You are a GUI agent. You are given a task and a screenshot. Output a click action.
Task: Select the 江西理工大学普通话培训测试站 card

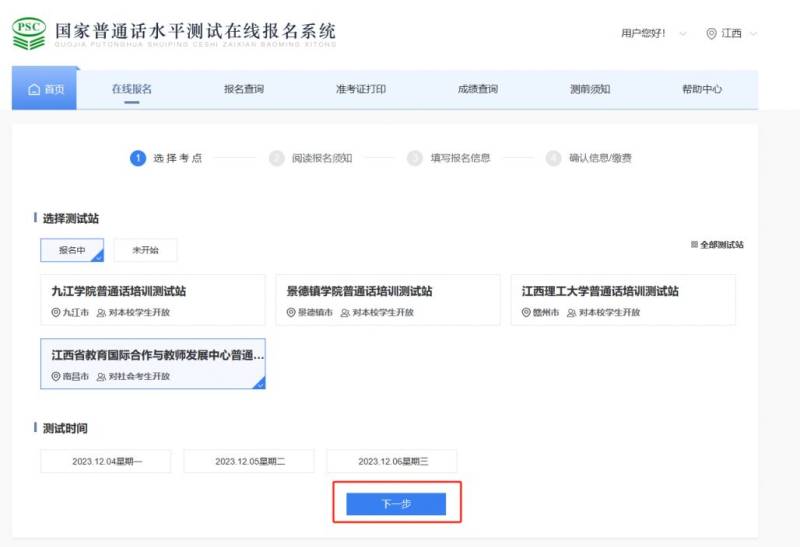[x=622, y=300]
